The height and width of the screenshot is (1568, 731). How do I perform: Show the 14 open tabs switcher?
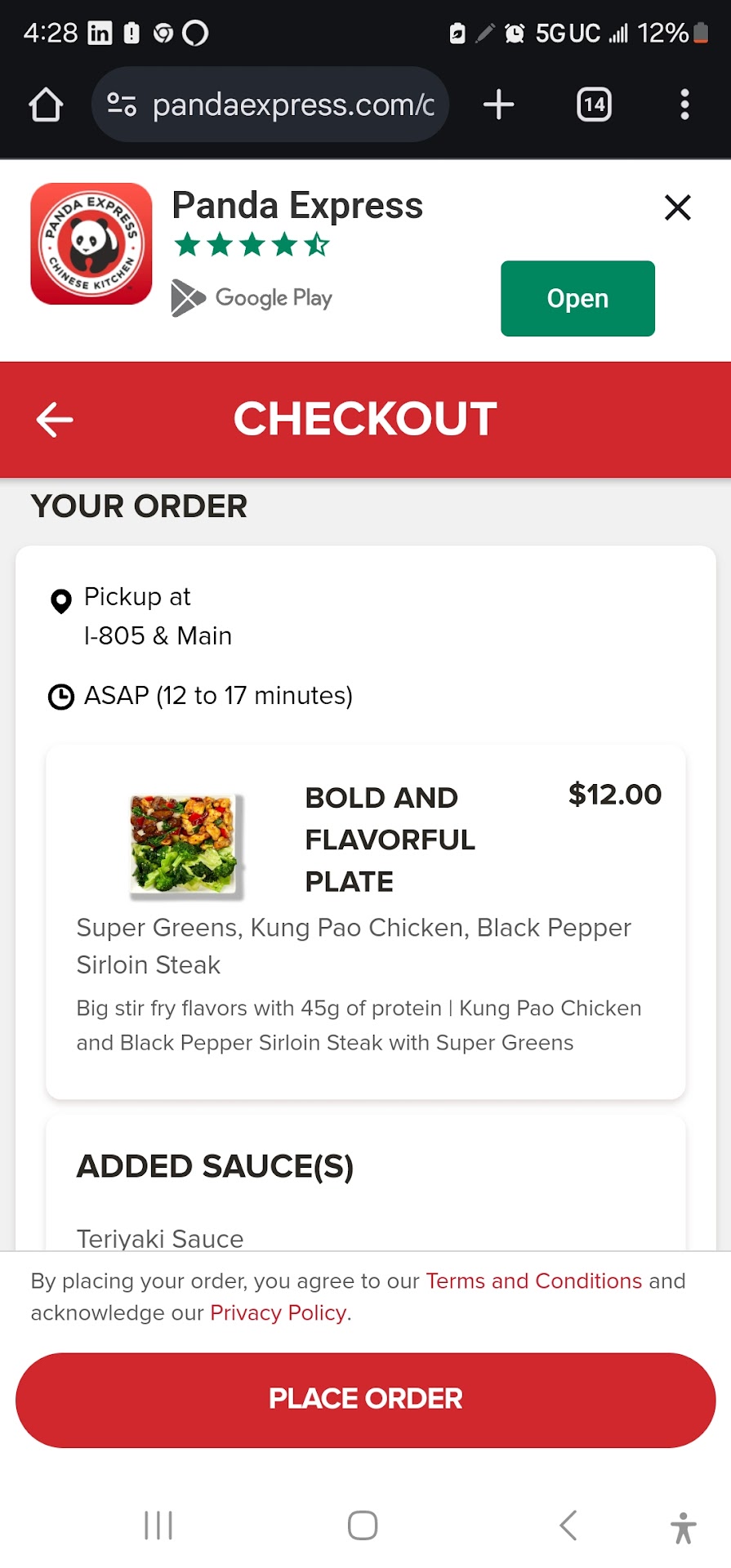pyautogui.click(x=594, y=105)
